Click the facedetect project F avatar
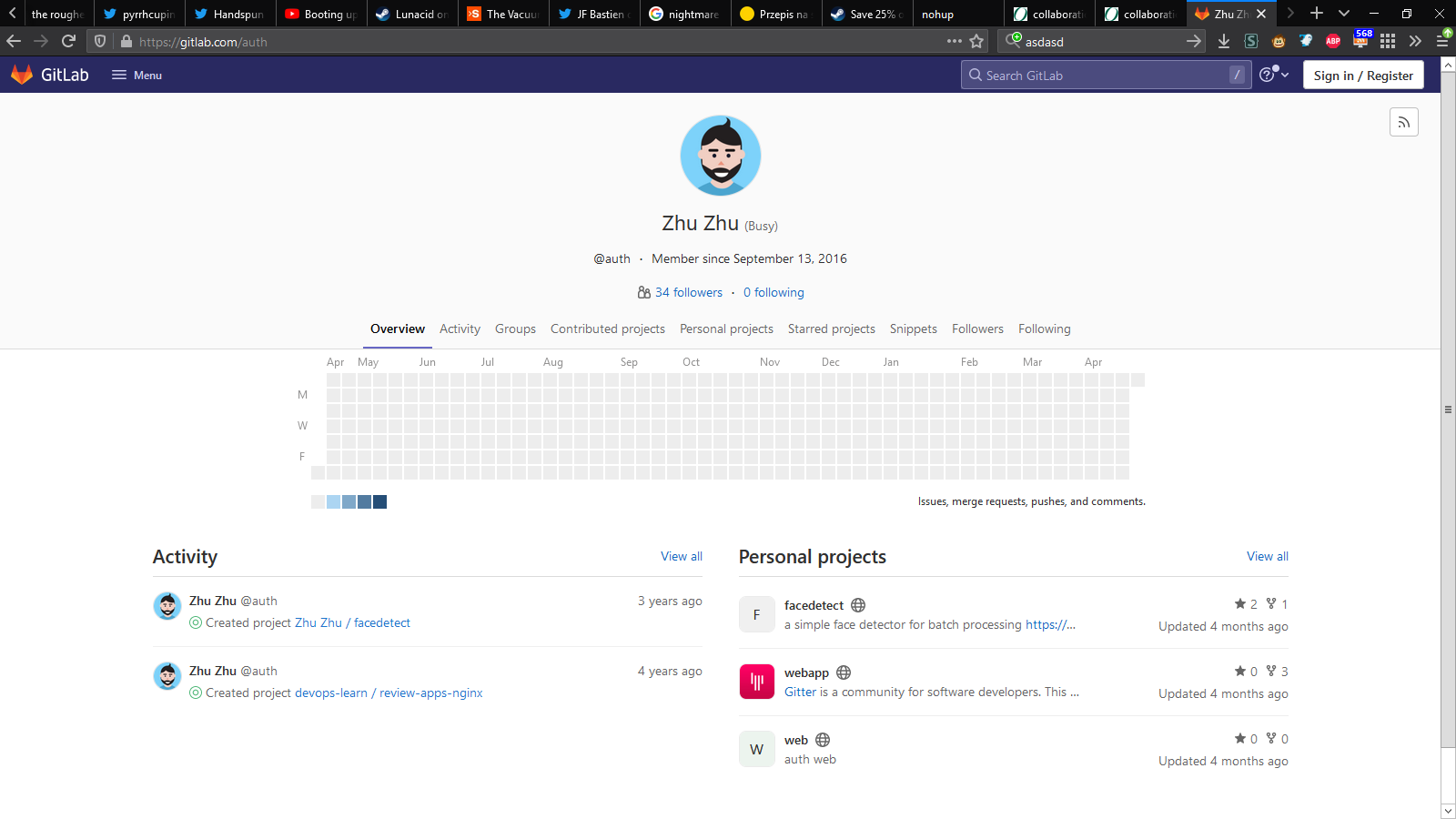This screenshot has height=819, width=1456. pyautogui.click(x=756, y=614)
